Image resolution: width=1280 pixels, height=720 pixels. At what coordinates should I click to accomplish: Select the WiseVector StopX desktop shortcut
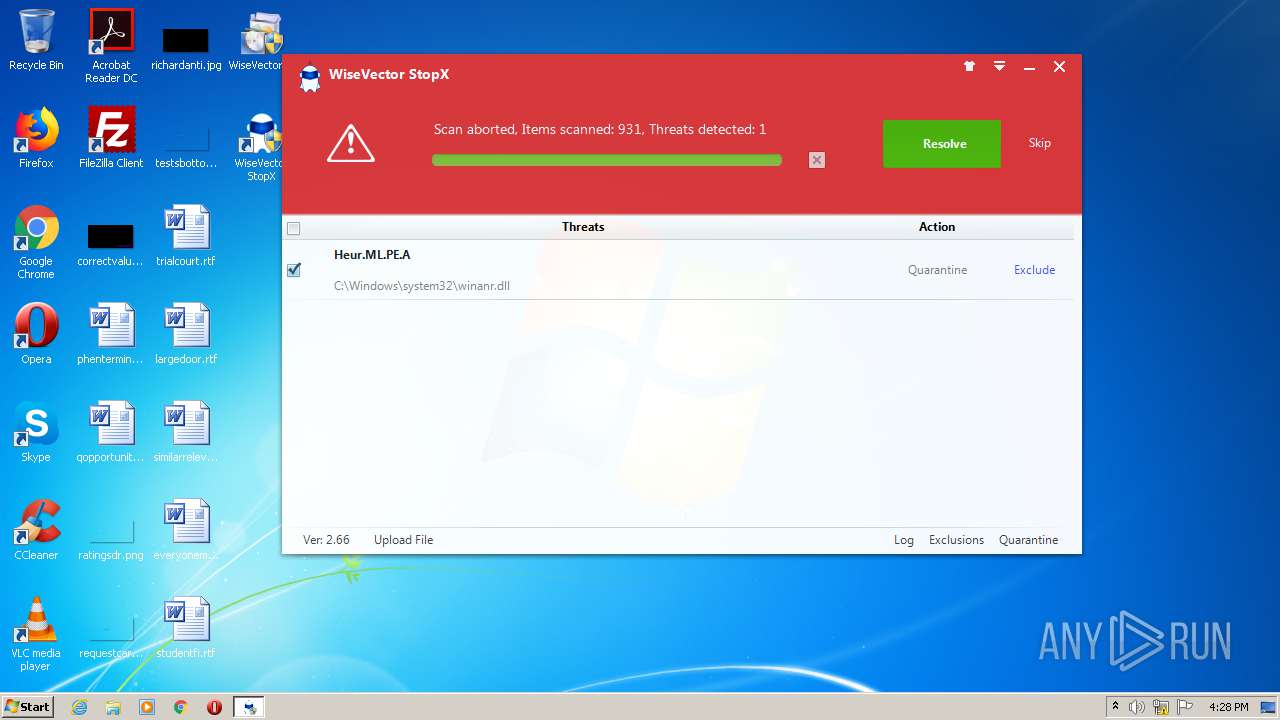(x=261, y=147)
